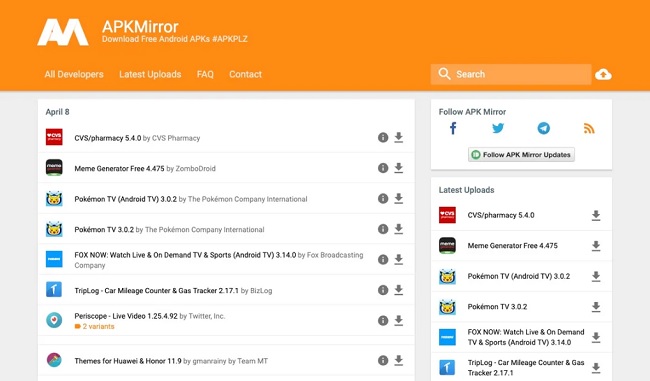Click Meme Generator thumbnail in Latest Uploads sidebar
The height and width of the screenshot is (381, 650).
click(x=447, y=245)
